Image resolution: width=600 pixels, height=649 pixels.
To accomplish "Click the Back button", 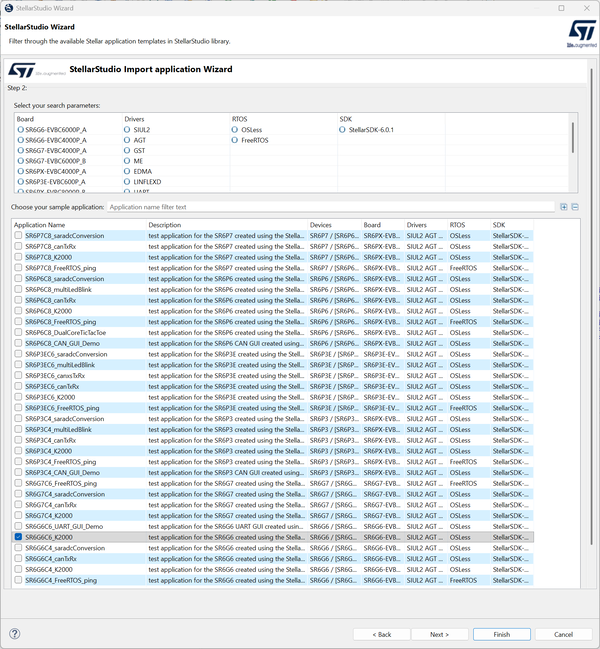I will click(x=382, y=634).
